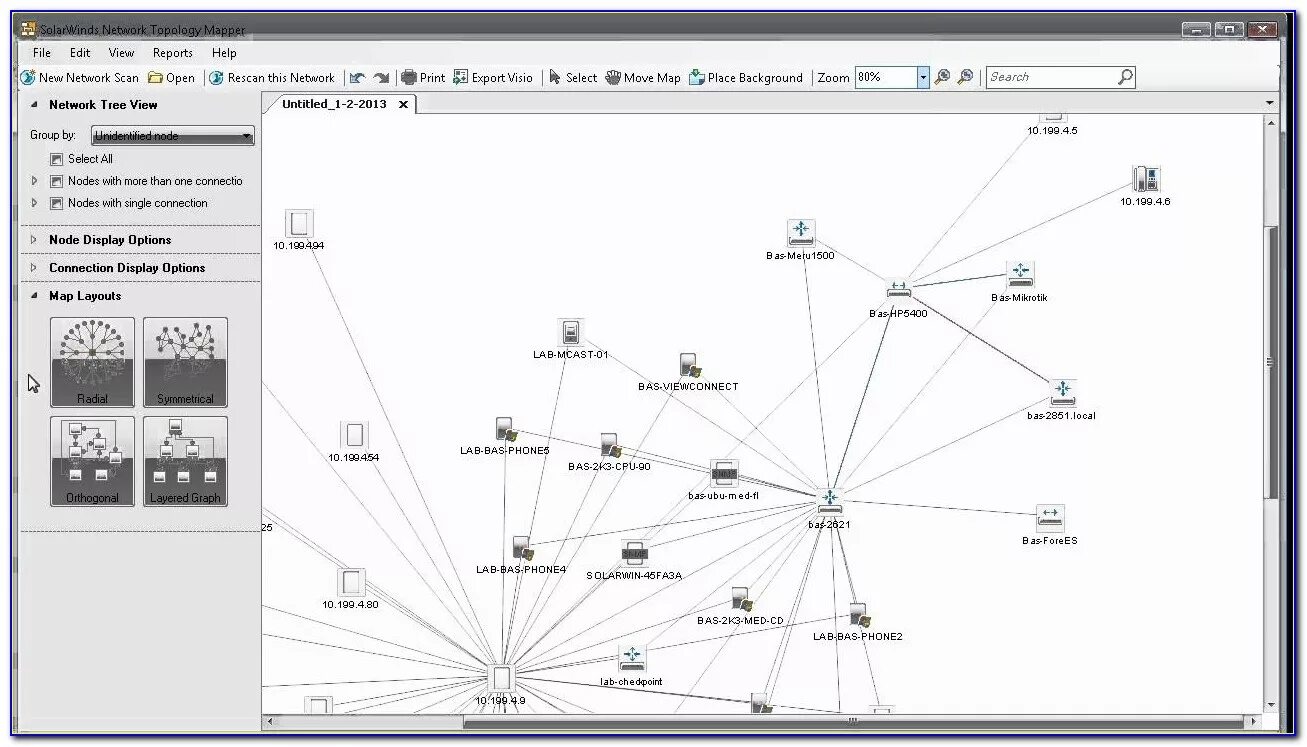Expand Node Display Options section
Image resolution: width=1307 pixels, height=747 pixels.
(x=34, y=240)
